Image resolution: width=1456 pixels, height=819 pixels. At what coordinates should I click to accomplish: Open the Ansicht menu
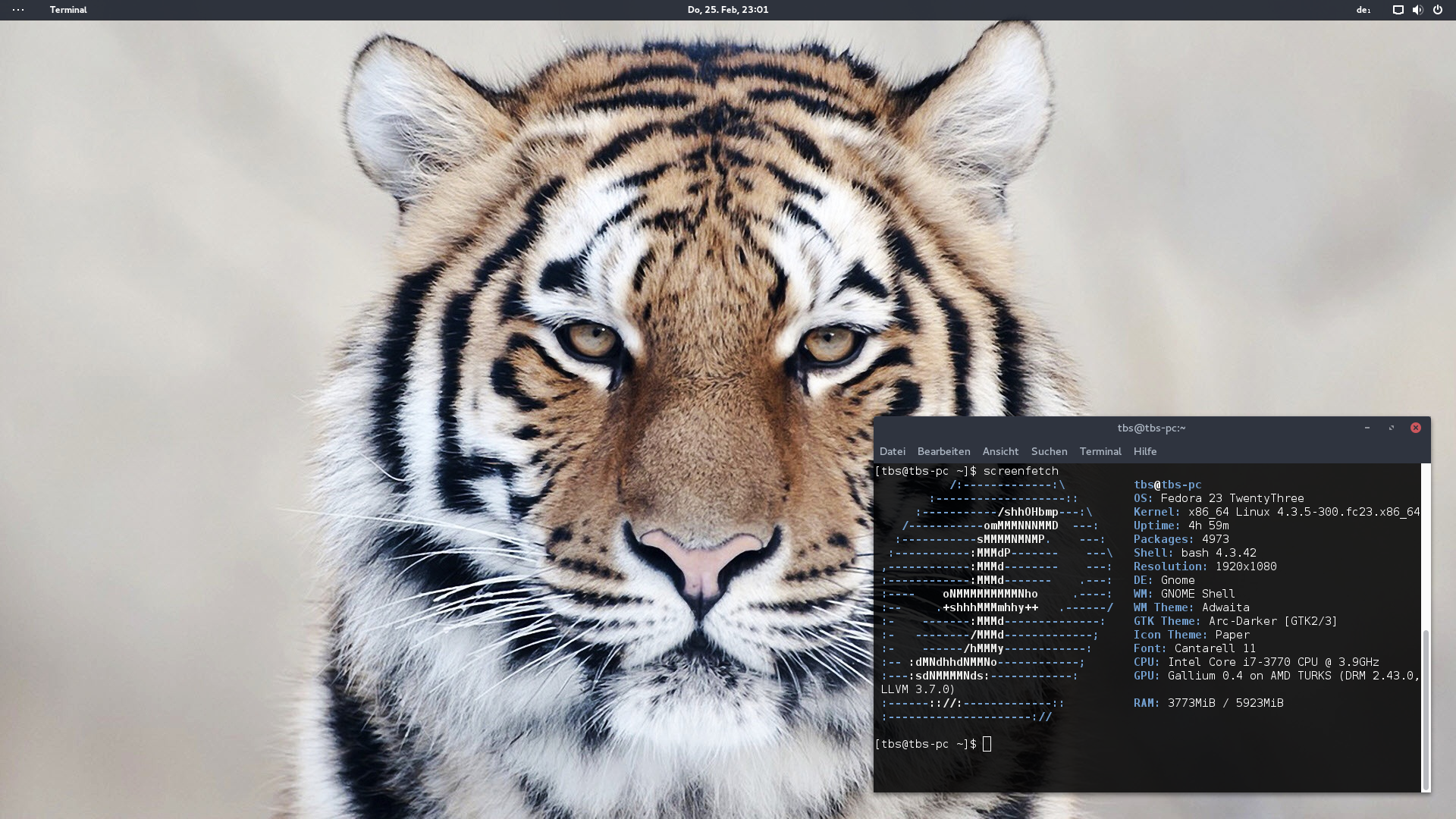1000,451
